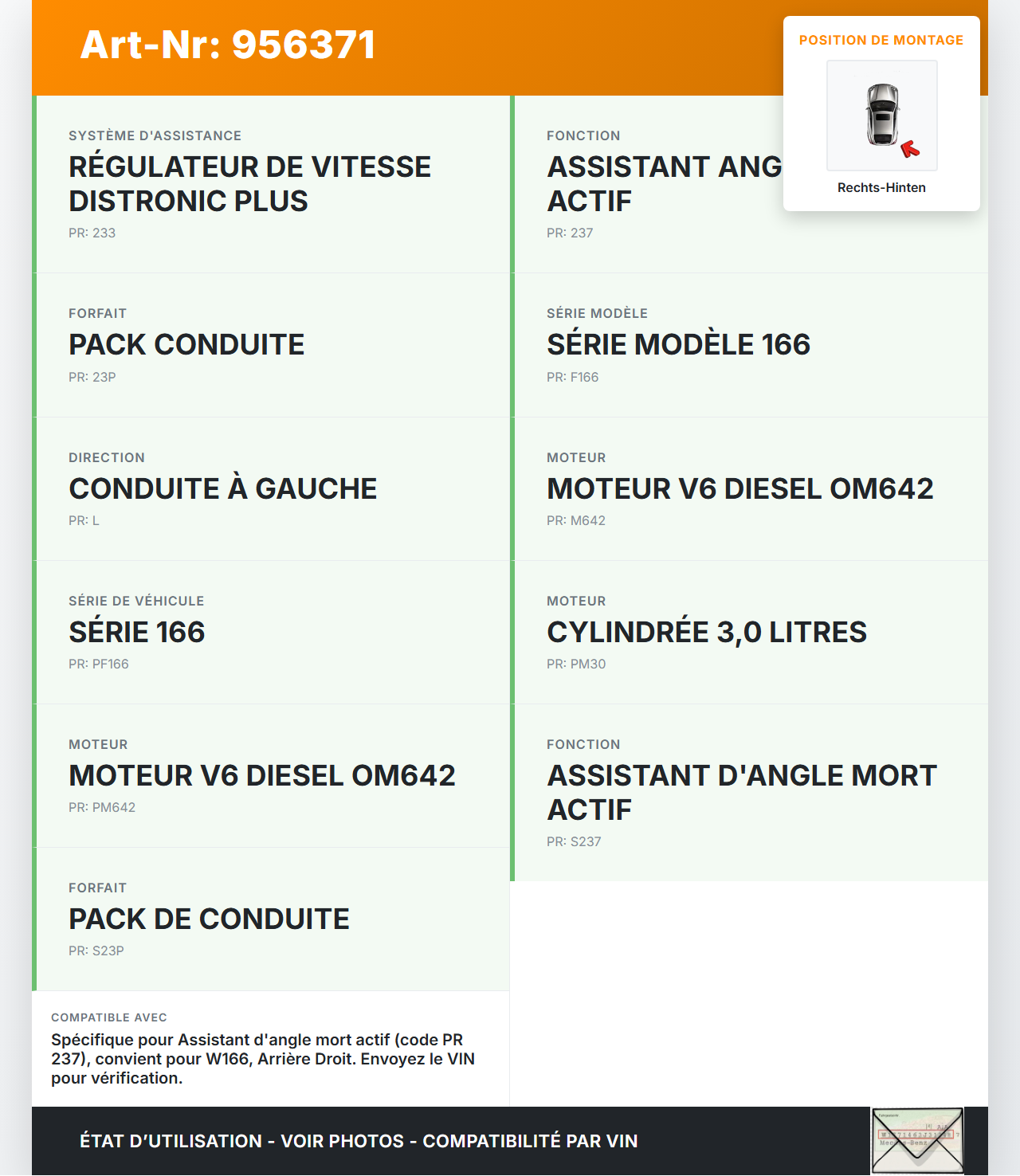The image size is (1020, 1176).
Task: Click the Art-Nr: 956371 title
Action: 228,45
